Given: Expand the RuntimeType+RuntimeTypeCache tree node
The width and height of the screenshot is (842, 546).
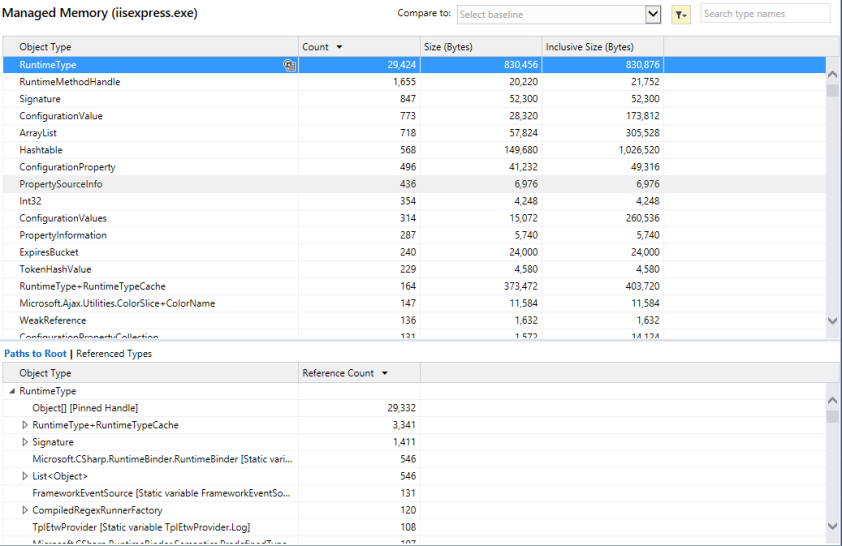Looking at the screenshot, I should pos(24,425).
